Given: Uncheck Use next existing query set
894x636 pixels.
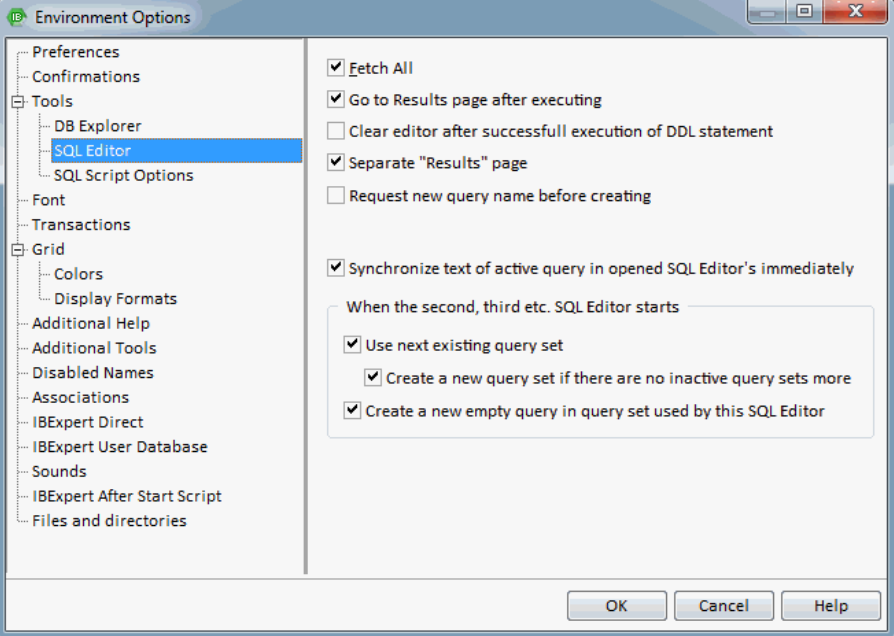Looking at the screenshot, I should 352,345.
